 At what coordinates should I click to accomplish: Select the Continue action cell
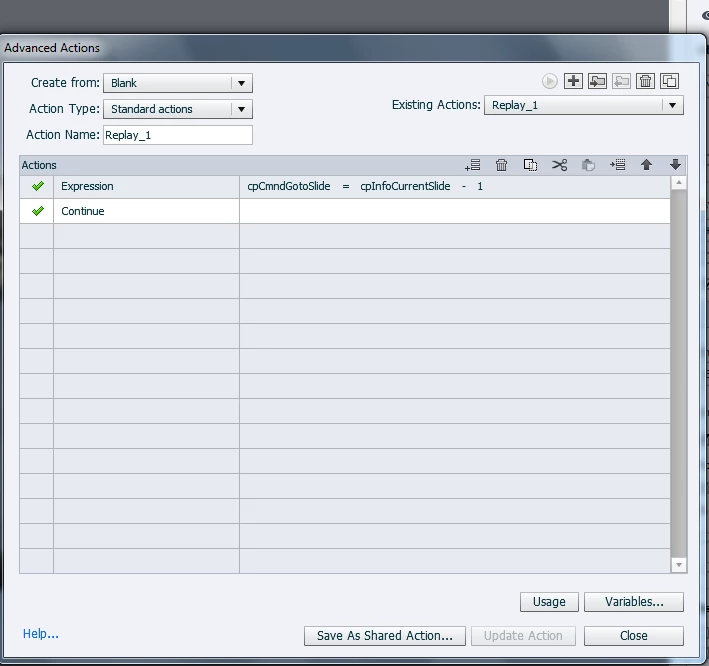pos(146,211)
